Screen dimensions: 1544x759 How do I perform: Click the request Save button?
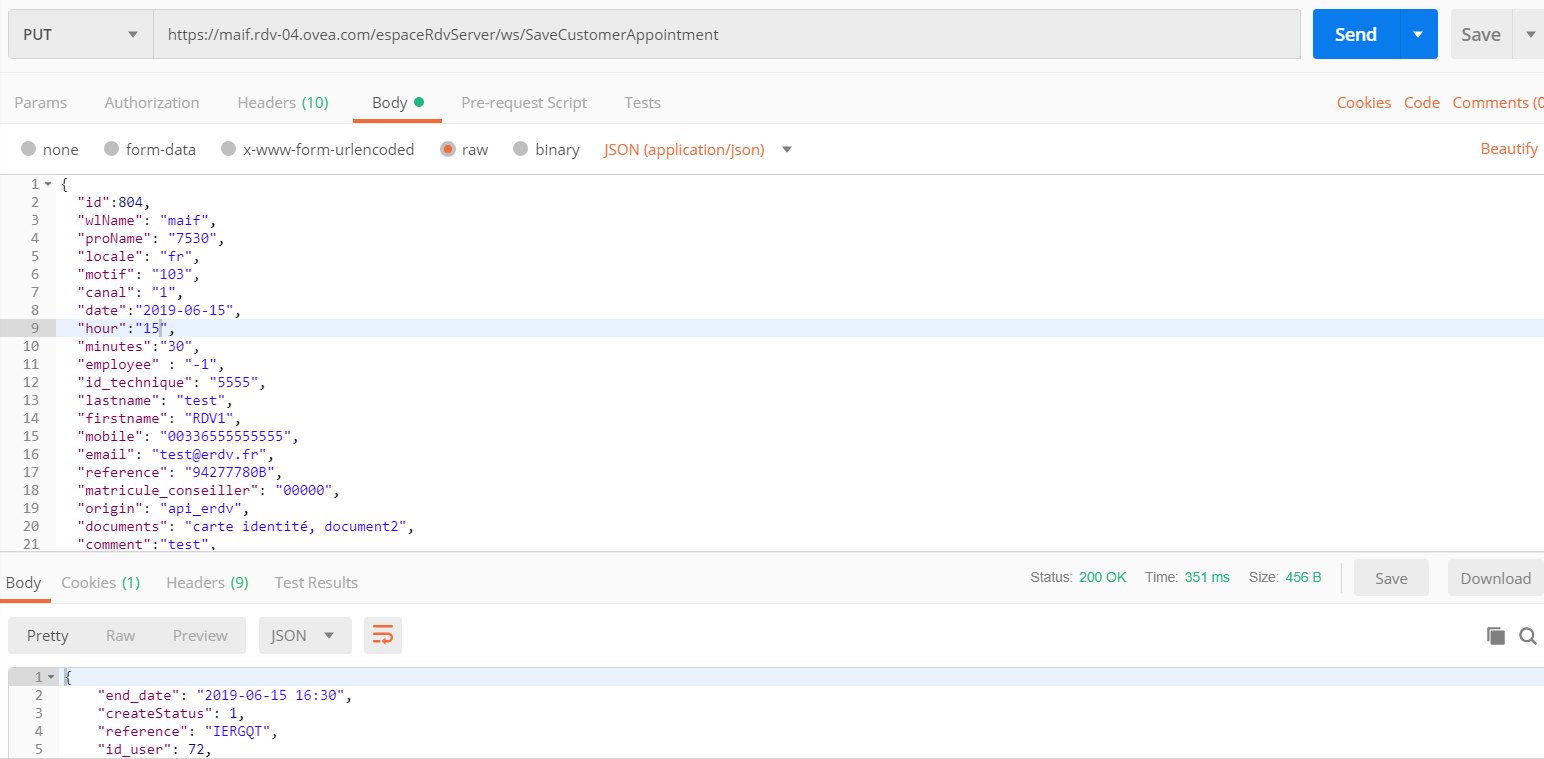(x=1481, y=34)
